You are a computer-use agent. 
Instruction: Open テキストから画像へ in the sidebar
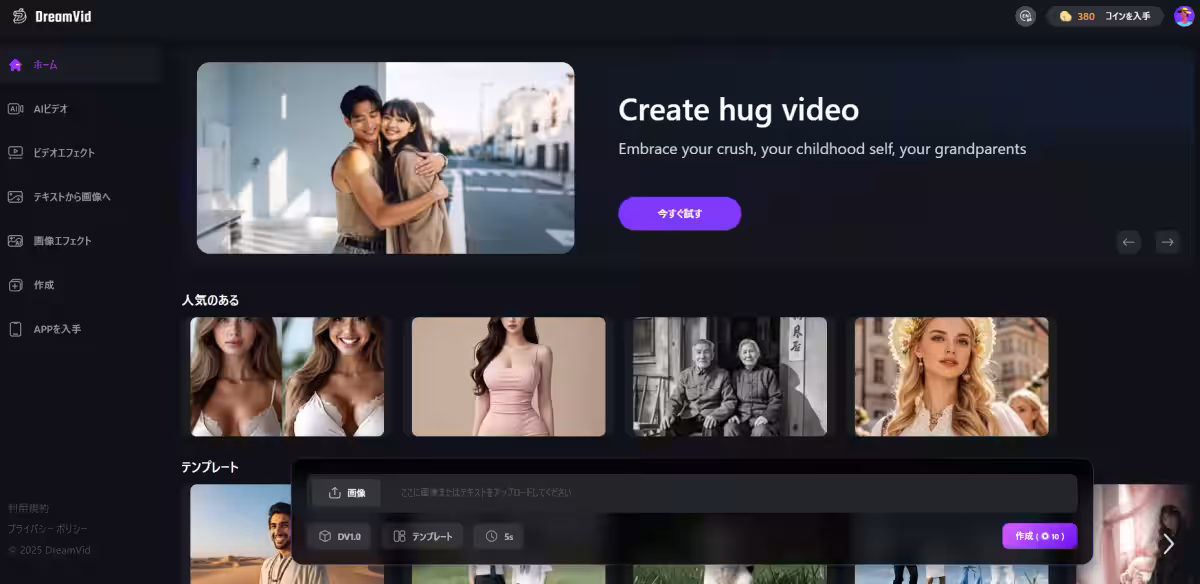point(71,197)
